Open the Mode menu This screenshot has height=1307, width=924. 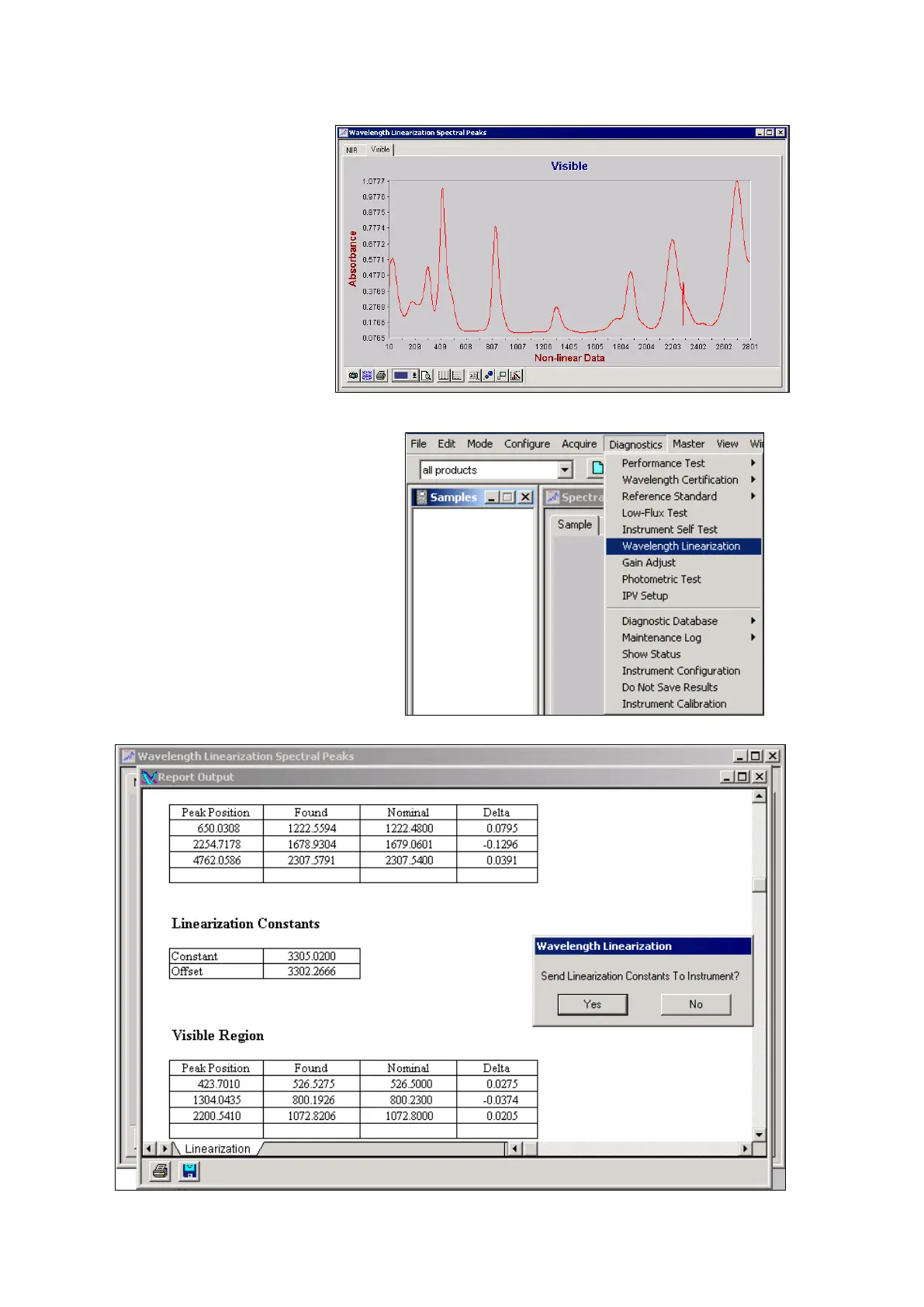(479, 444)
